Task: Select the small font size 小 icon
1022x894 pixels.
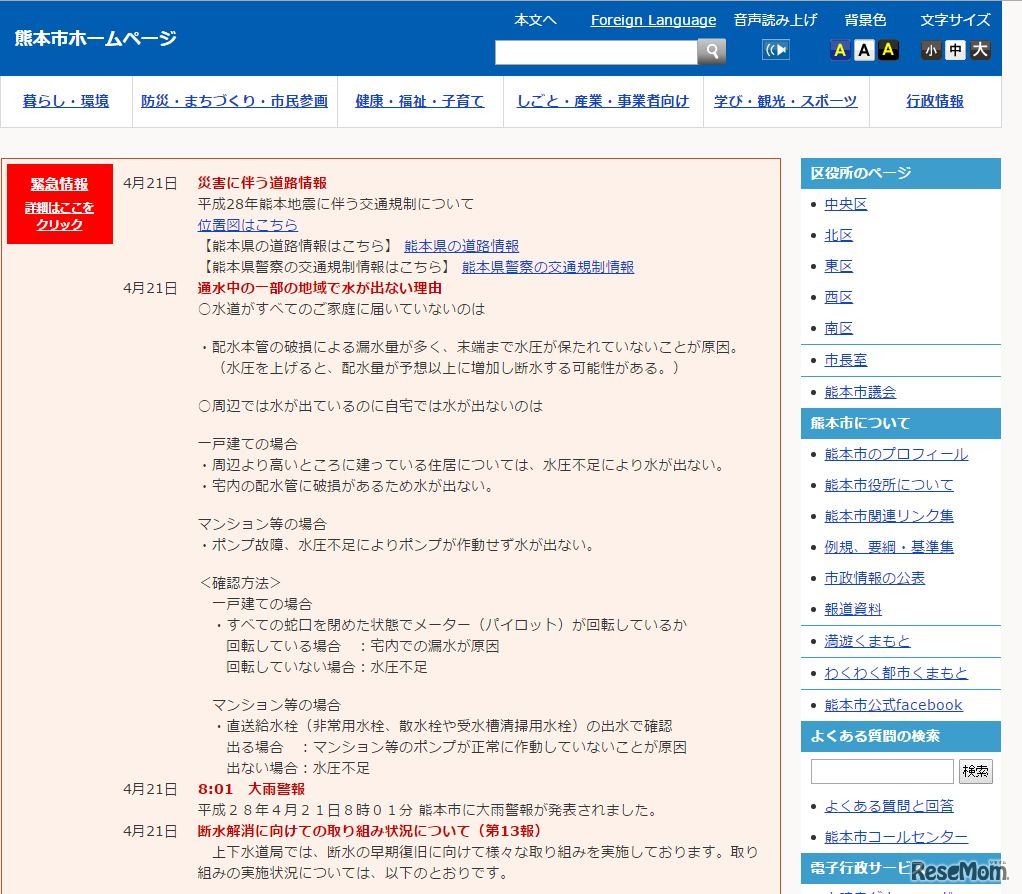Action: point(931,50)
